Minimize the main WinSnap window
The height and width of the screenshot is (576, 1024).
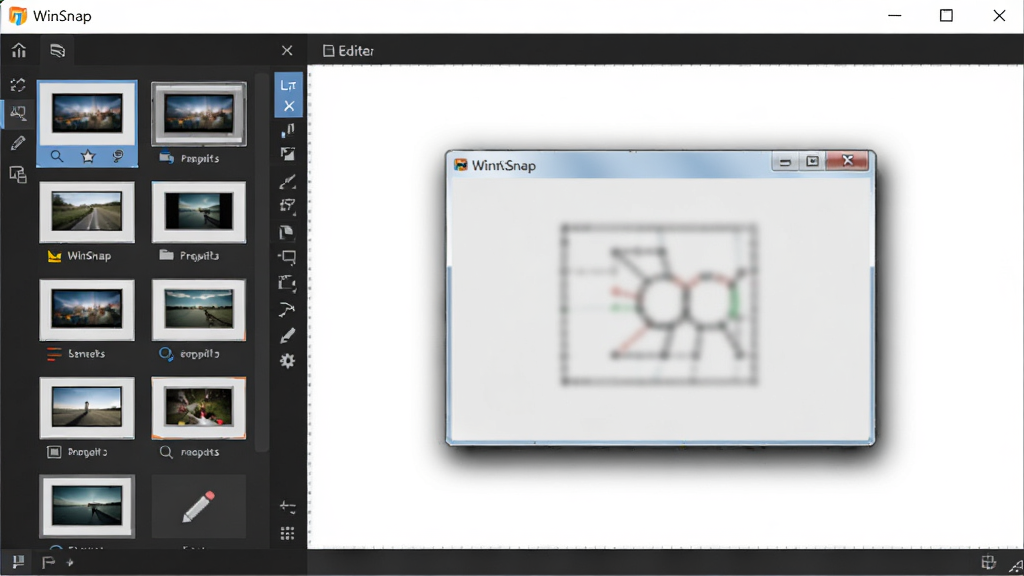tap(895, 16)
